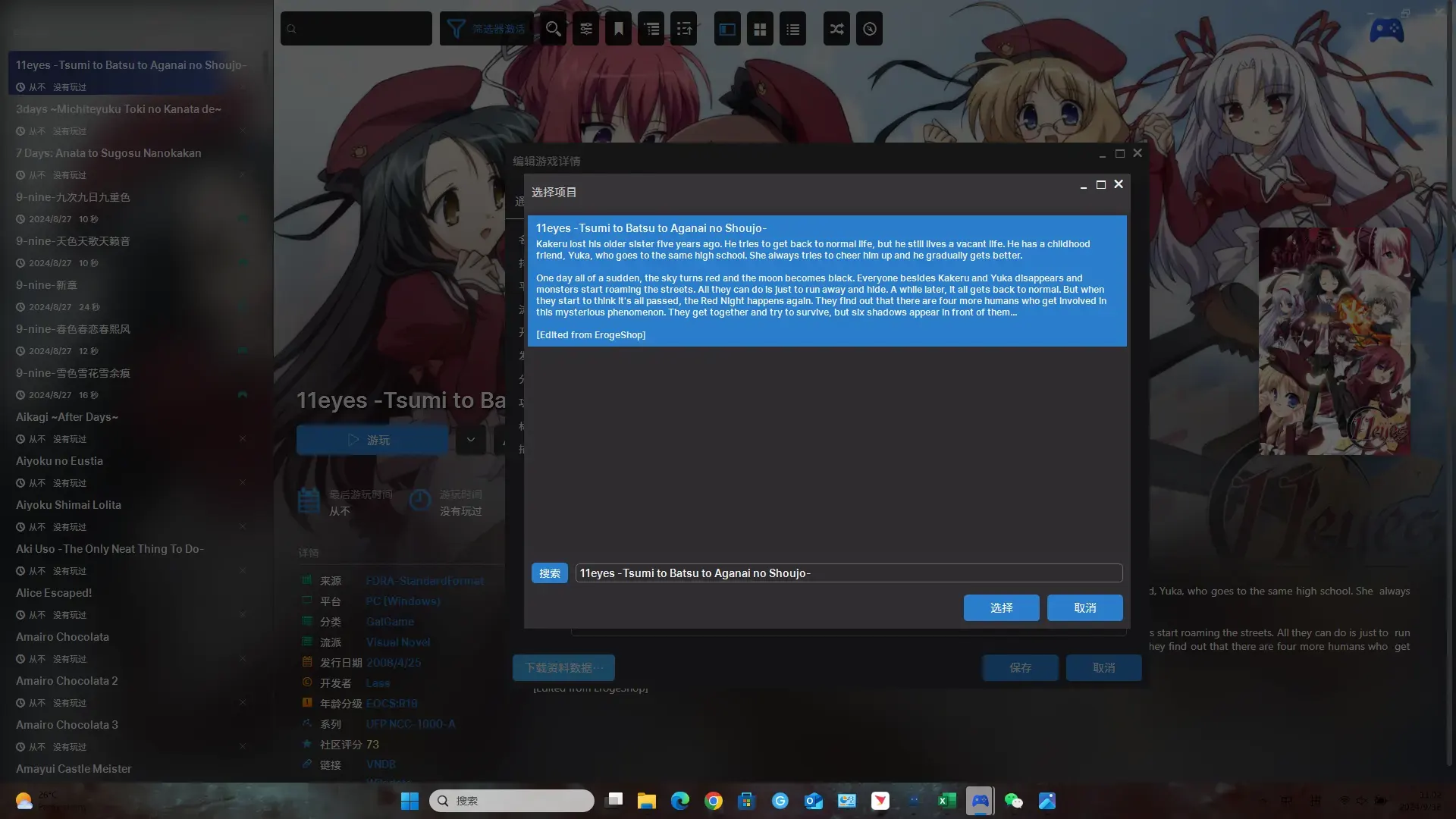Launch Microsoft Edge from the taskbar

680,801
